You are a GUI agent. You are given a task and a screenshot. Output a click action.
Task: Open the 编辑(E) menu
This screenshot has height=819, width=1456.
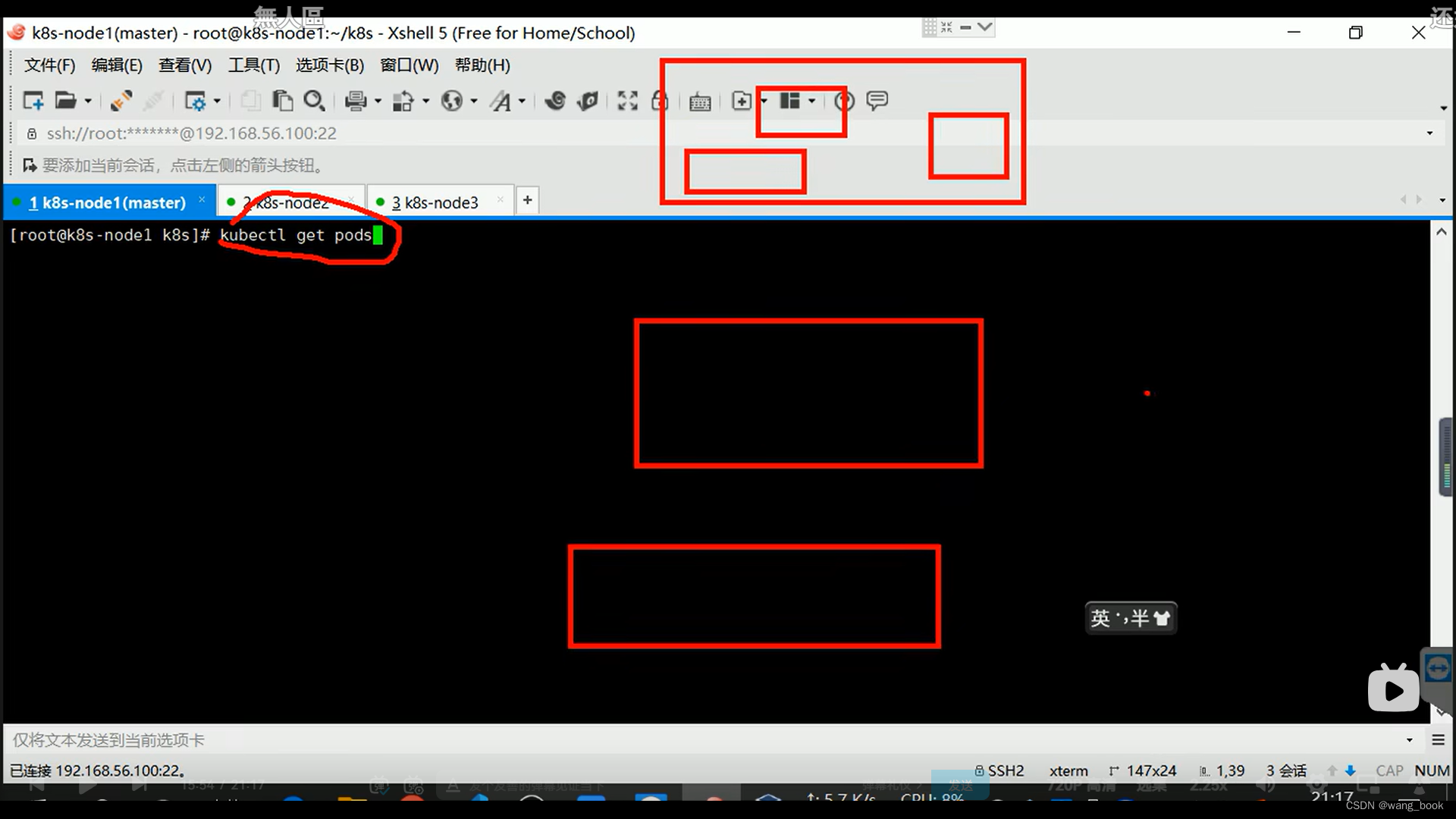117,65
